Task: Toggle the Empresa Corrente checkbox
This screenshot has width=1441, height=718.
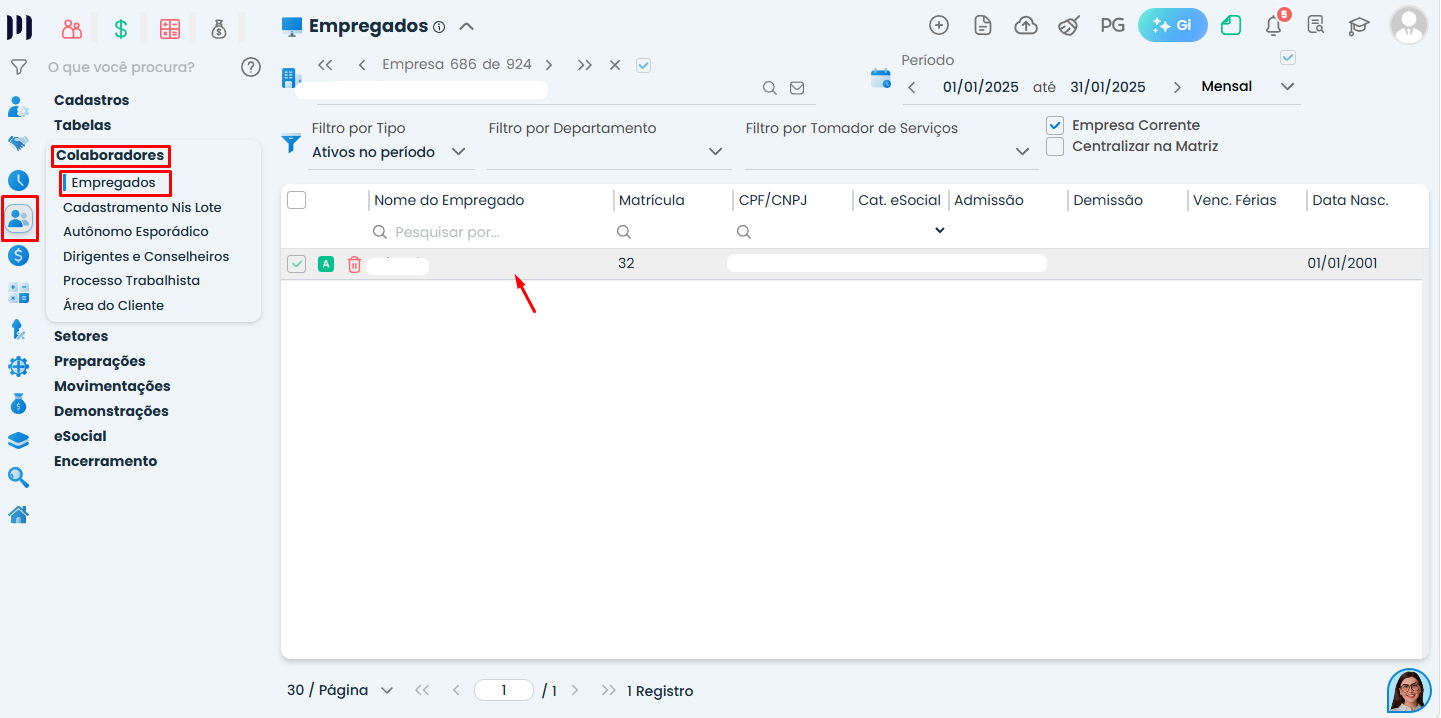Action: point(1055,126)
